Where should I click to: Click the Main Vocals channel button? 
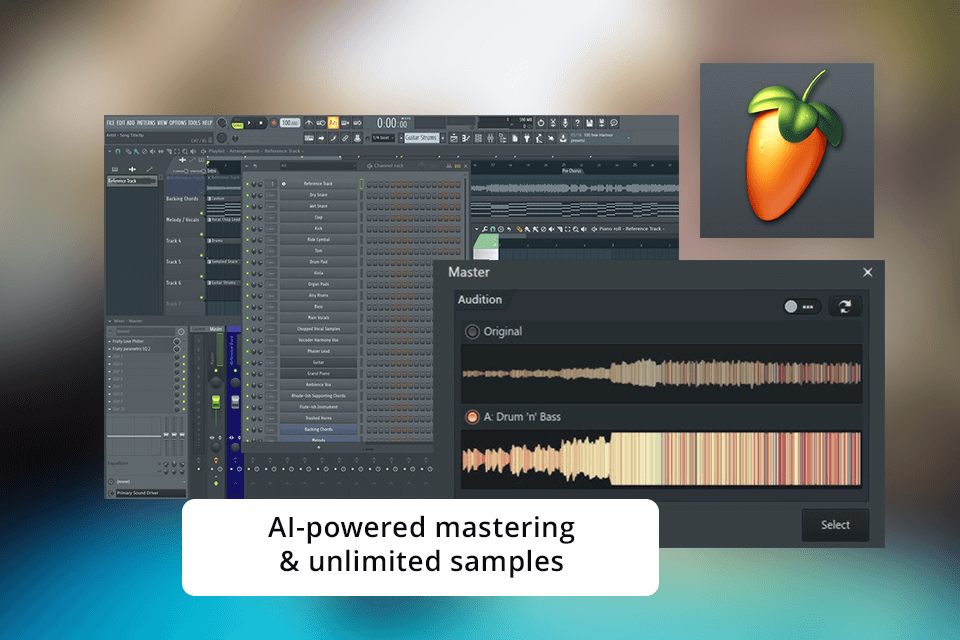[318, 318]
